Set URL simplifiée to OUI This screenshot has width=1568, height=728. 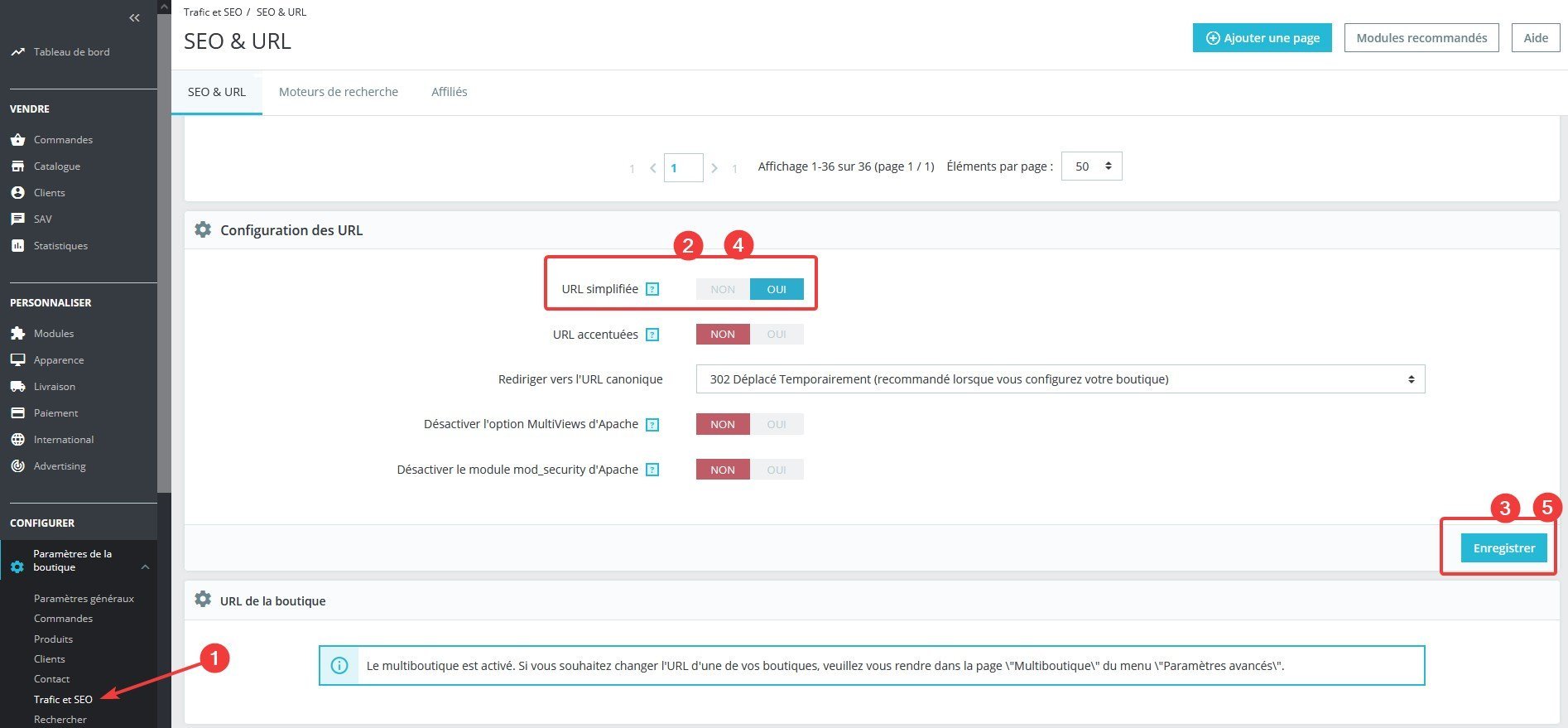(777, 289)
